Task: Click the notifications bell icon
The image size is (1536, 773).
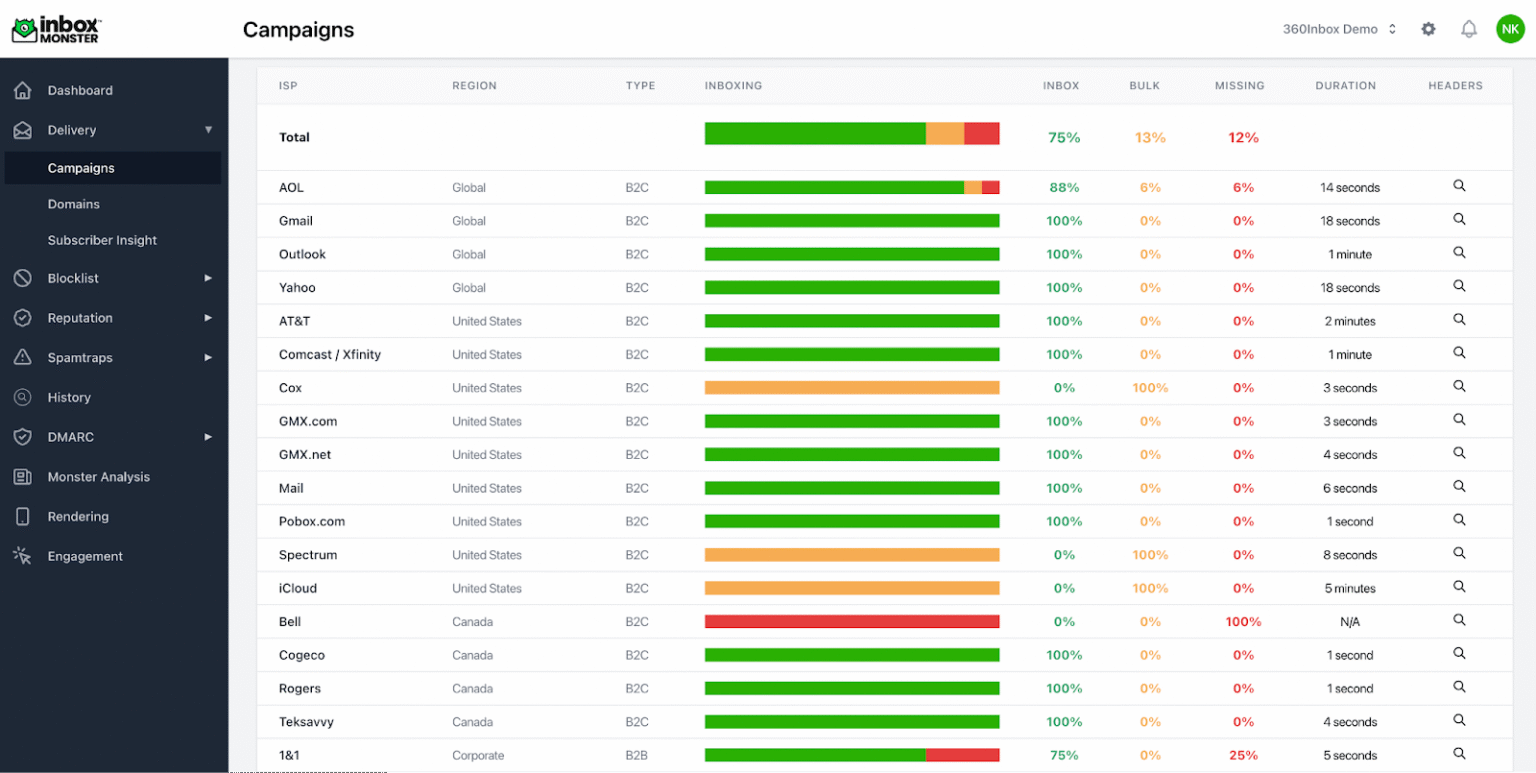Action: [x=1469, y=29]
